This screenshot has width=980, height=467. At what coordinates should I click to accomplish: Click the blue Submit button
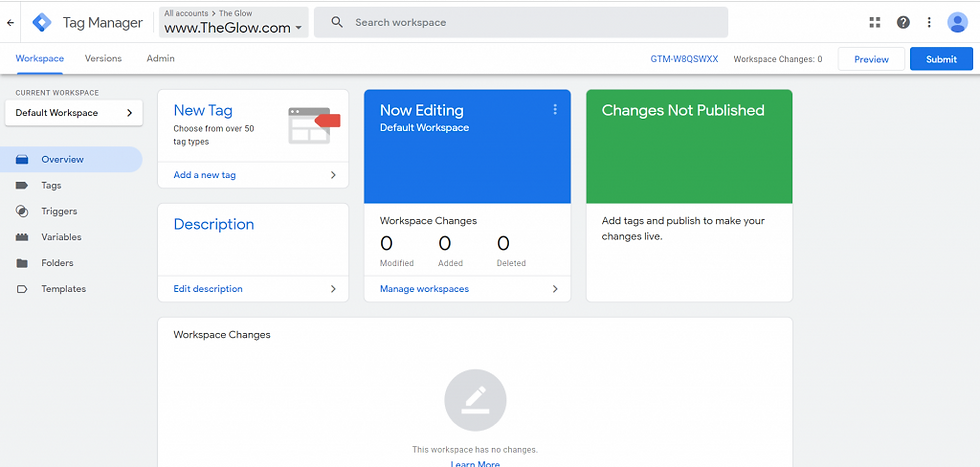coord(941,59)
